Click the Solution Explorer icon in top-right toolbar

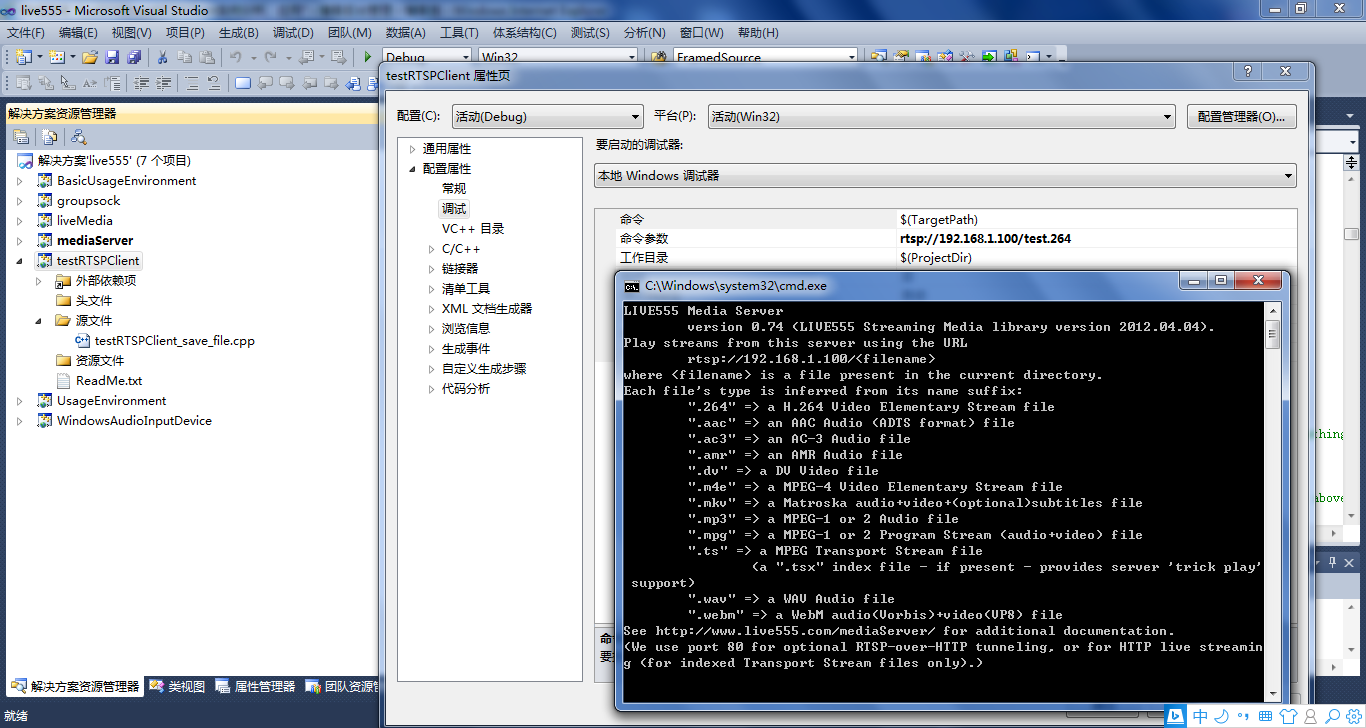click(x=879, y=57)
